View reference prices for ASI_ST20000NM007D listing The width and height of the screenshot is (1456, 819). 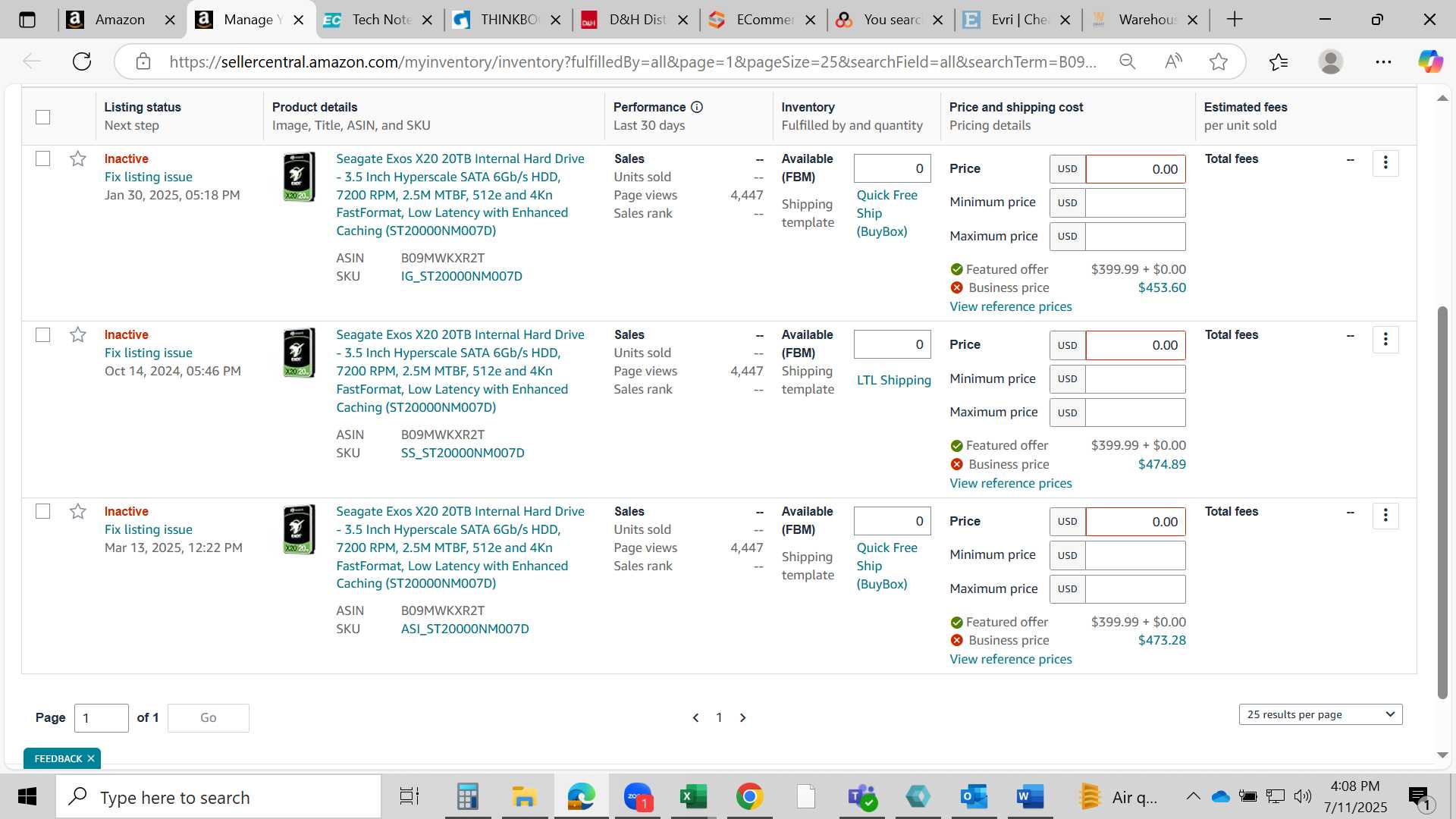(1011, 659)
